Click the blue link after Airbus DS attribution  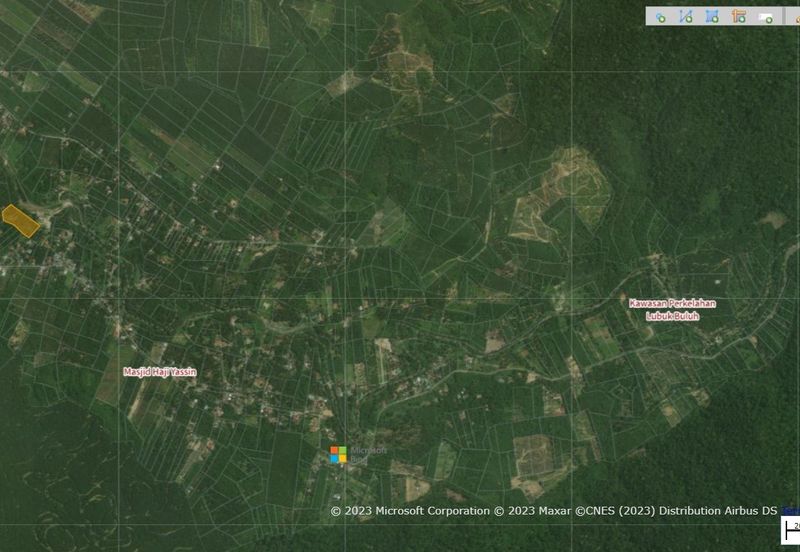(789, 511)
